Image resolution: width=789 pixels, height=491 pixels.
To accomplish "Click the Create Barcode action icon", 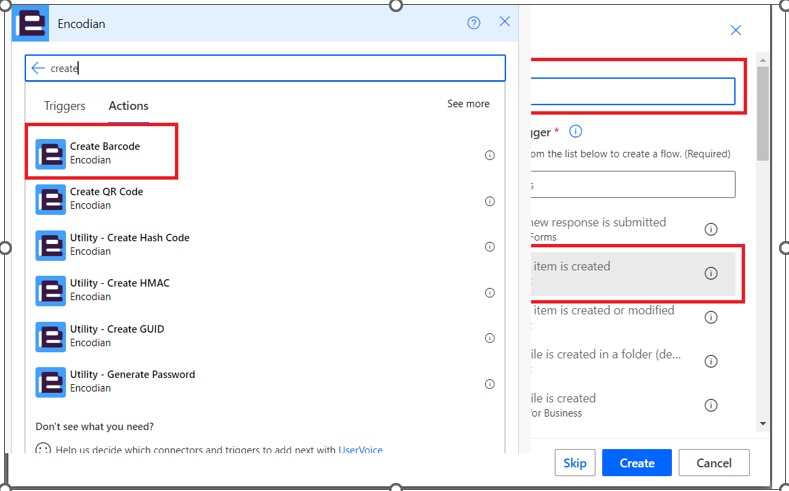I will [x=51, y=153].
